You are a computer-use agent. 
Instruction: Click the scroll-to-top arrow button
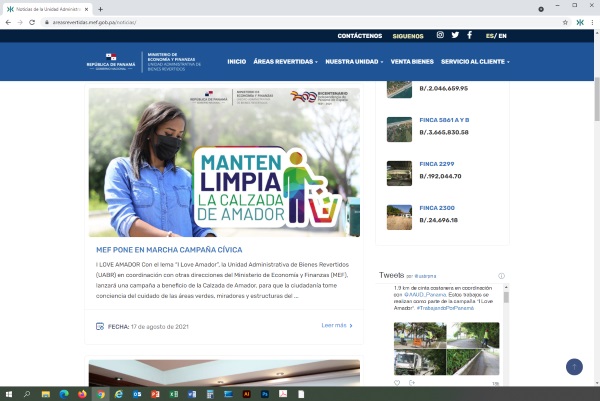(x=574, y=367)
